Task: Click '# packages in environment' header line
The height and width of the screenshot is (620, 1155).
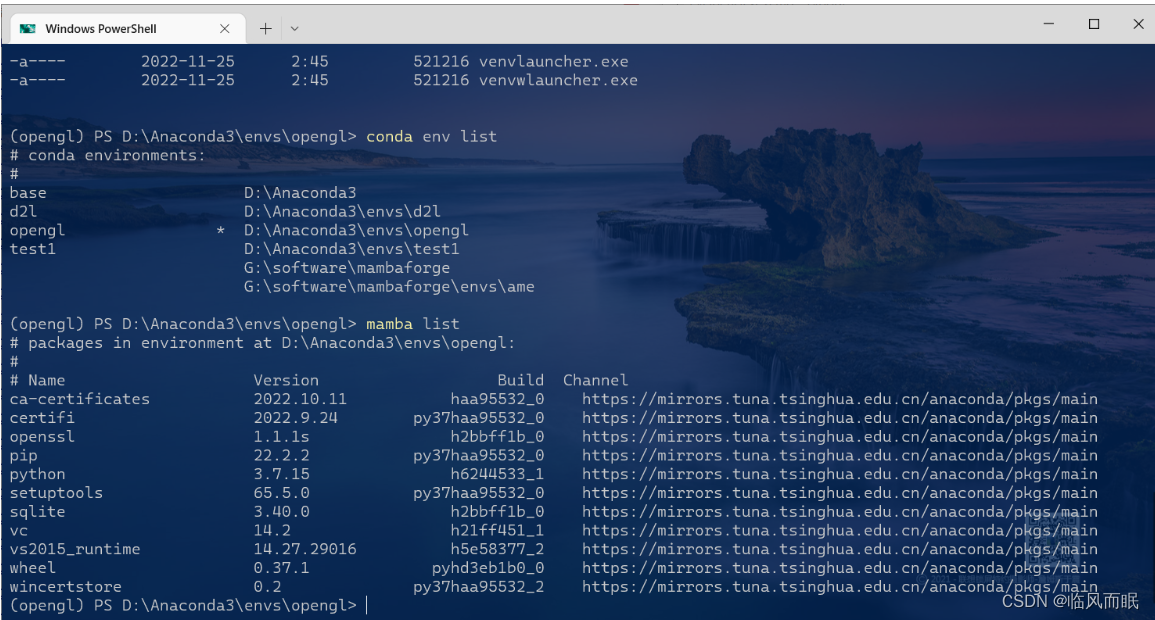Action: [262, 343]
